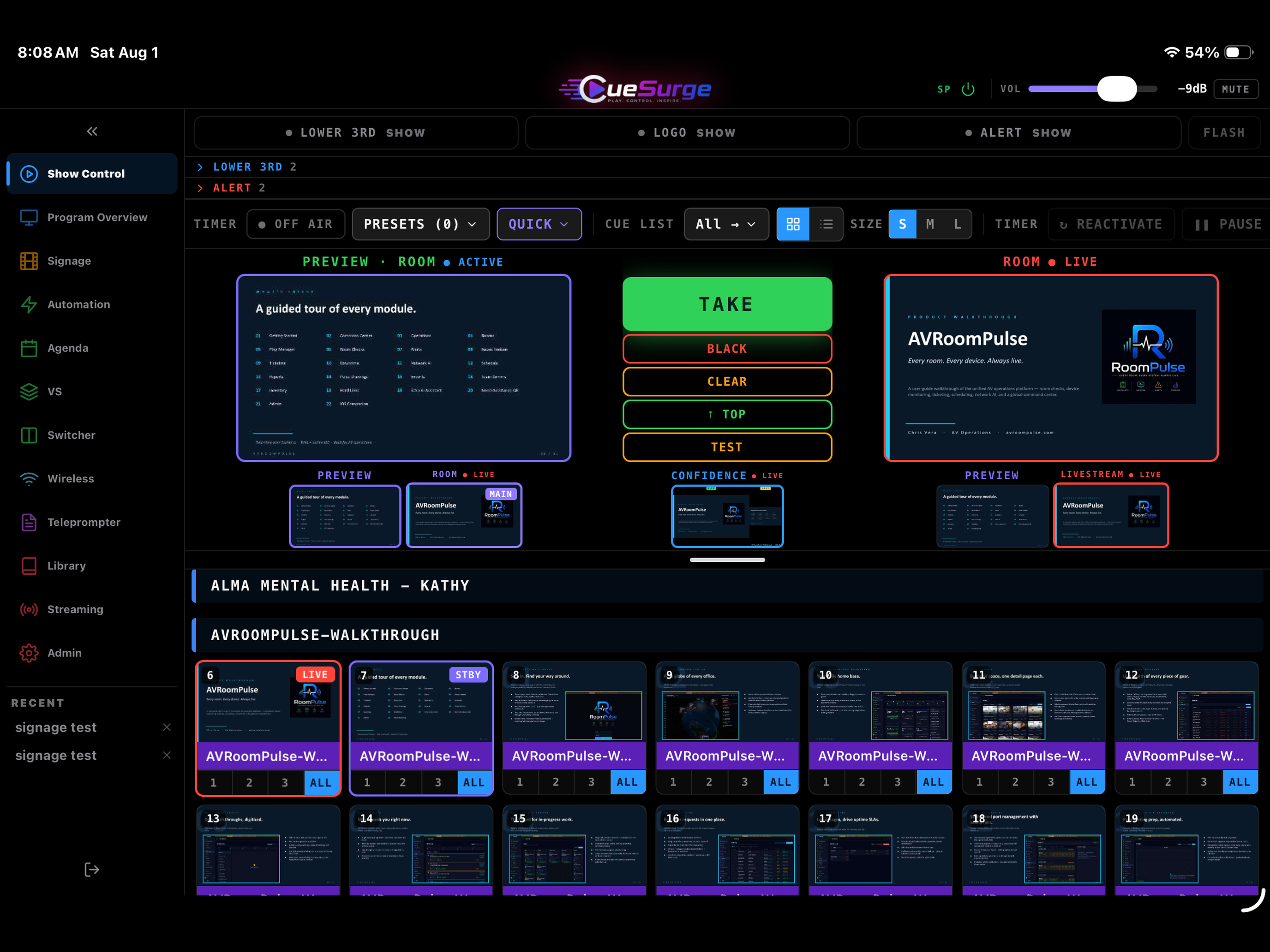Open VS layers icon
The image size is (1270, 952).
(x=29, y=392)
